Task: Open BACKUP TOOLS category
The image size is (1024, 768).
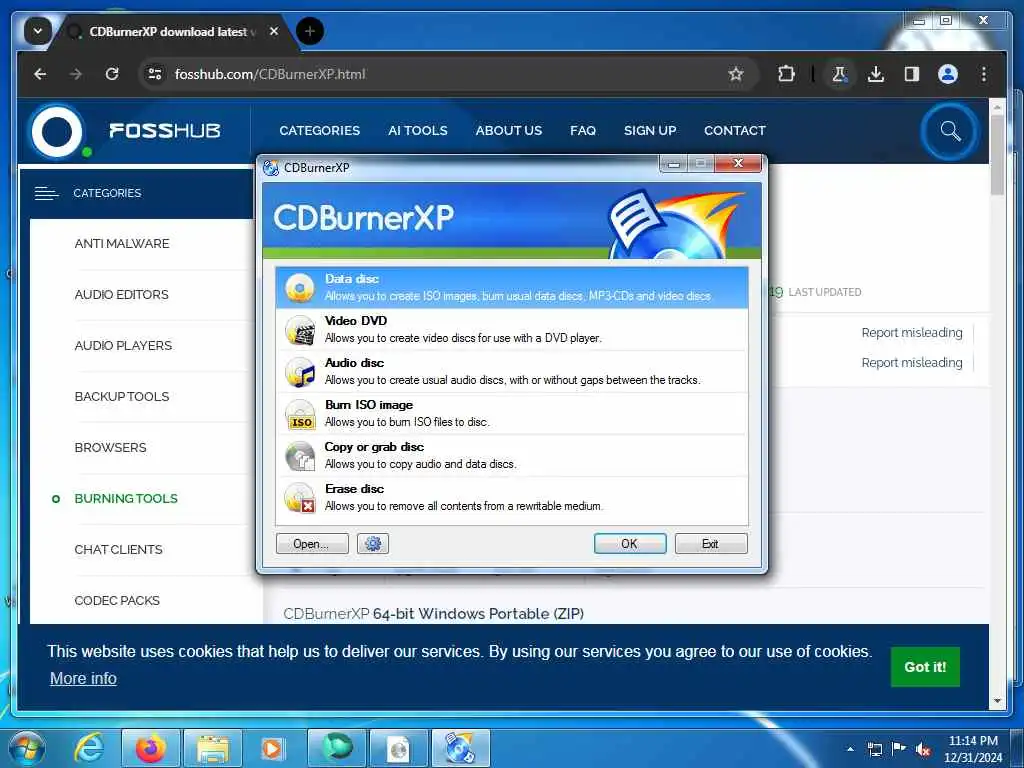Action: point(122,396)
